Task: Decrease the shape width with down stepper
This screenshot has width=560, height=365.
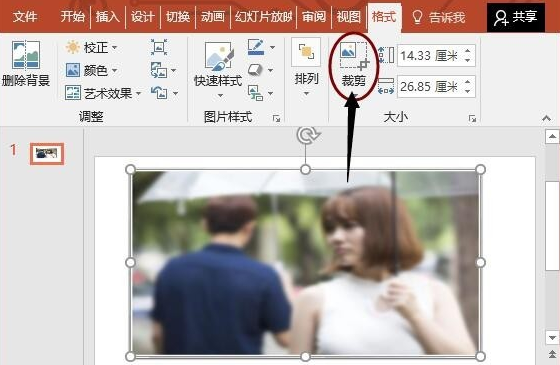Action: [x=468, y=91]
